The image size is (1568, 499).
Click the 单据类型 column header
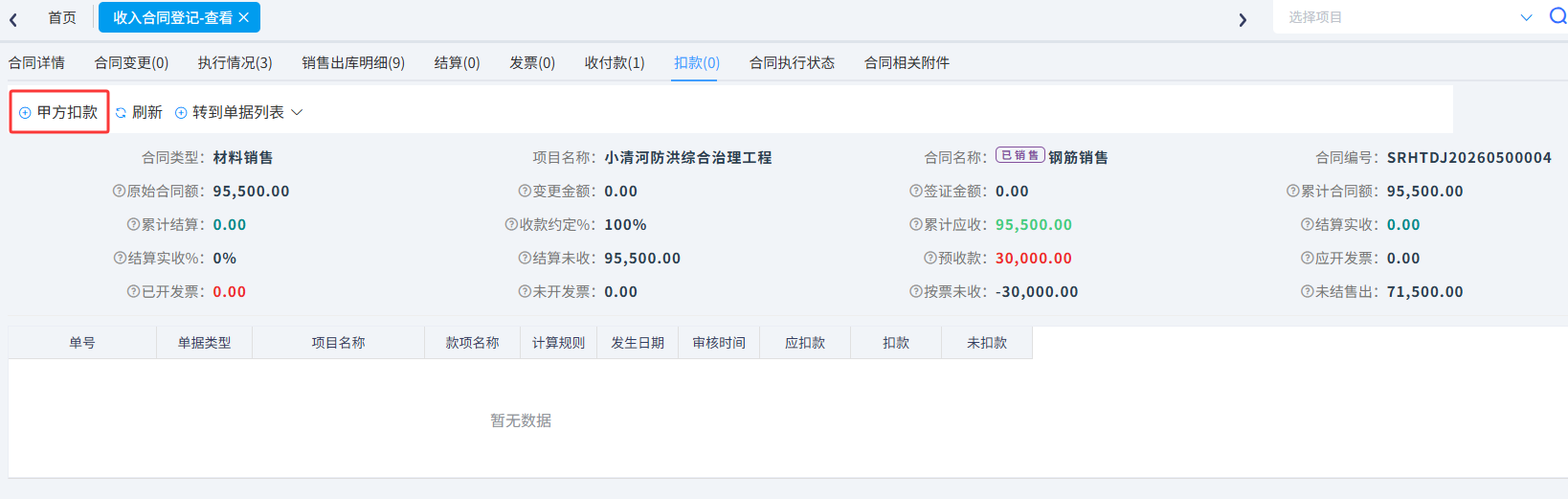pos(204,343)
